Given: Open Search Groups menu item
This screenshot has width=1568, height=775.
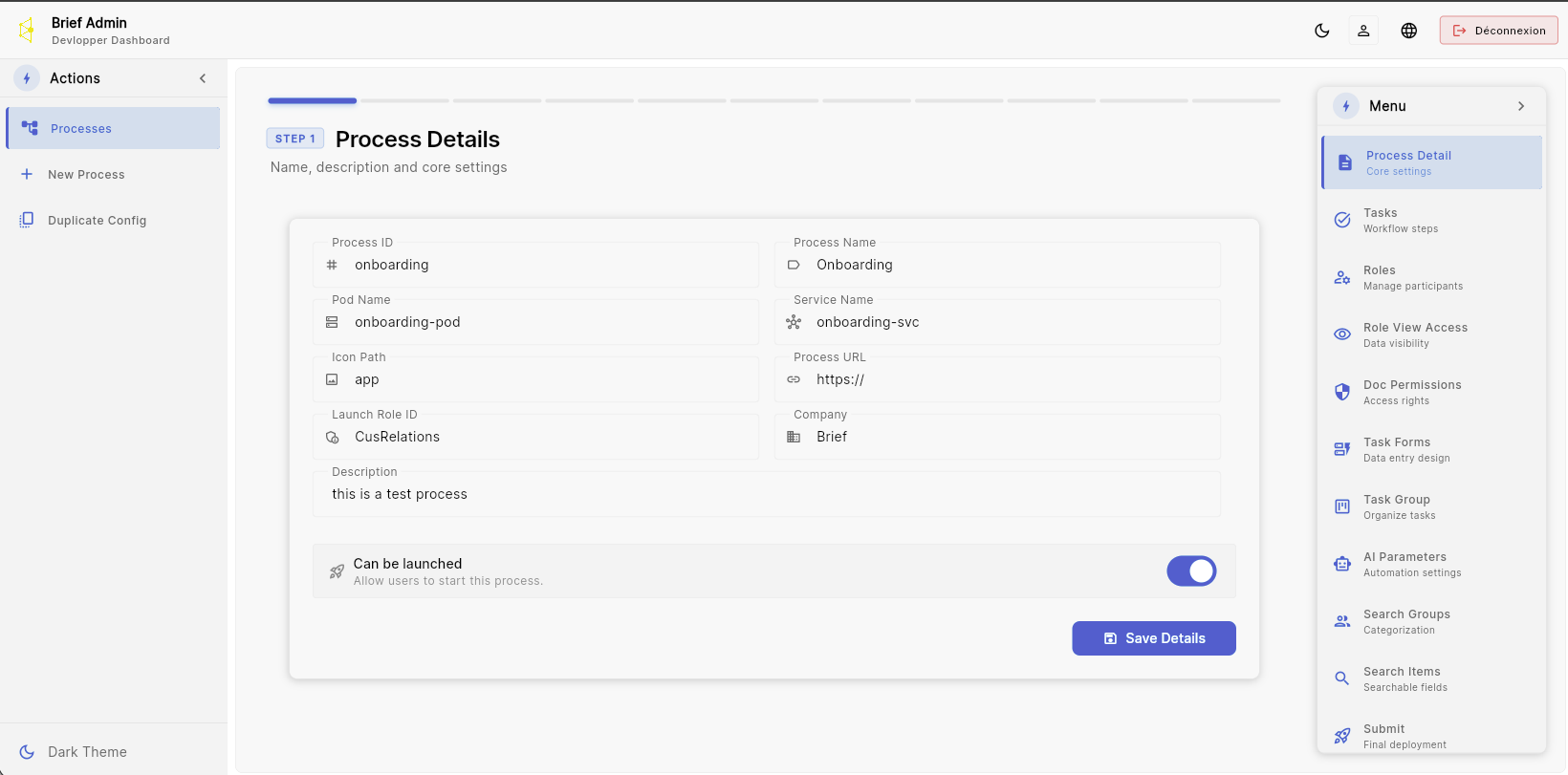Looking at the screenshot, I should 1432,621.
